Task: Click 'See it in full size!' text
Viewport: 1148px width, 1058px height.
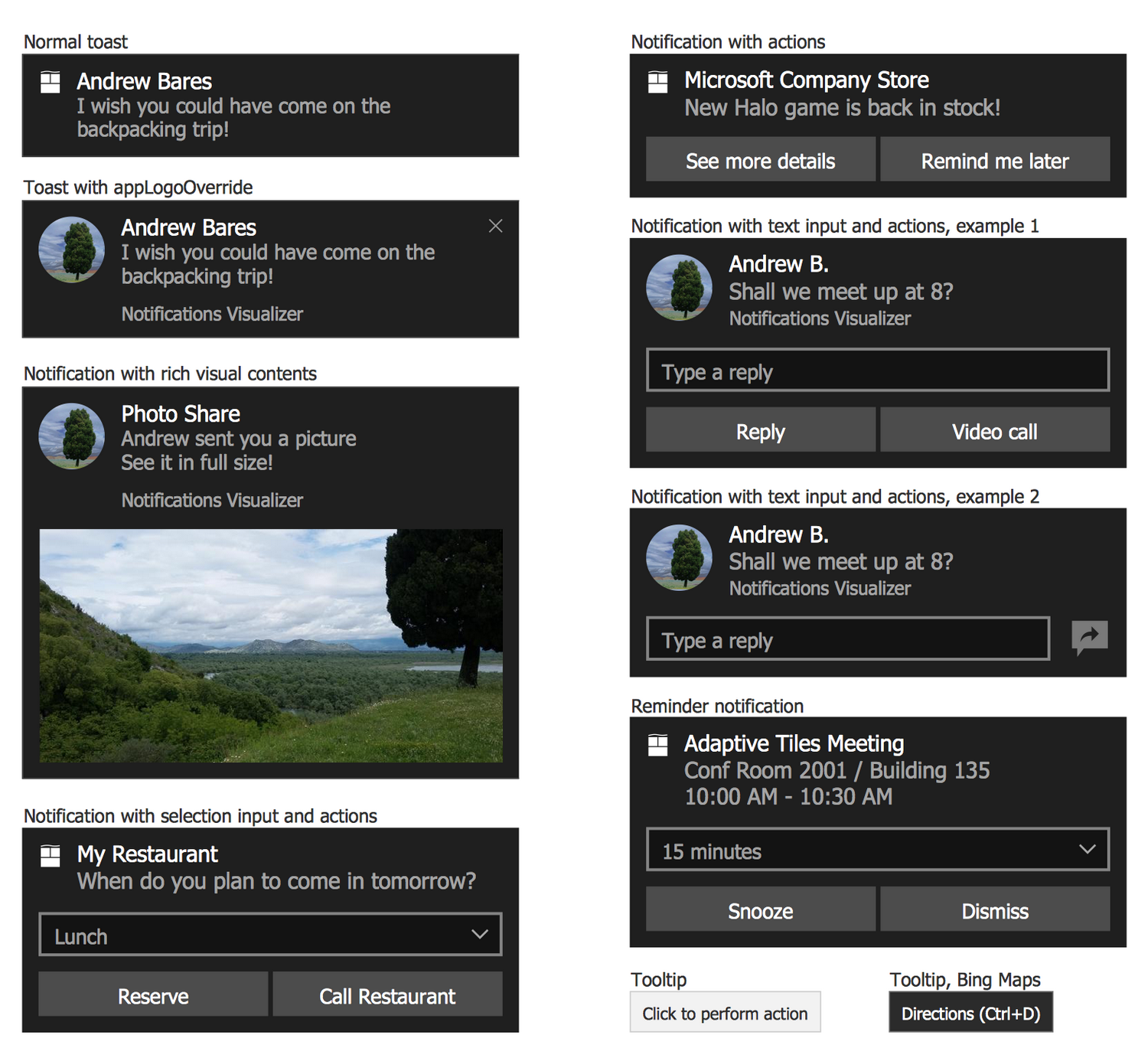Action: pos(197,462)
